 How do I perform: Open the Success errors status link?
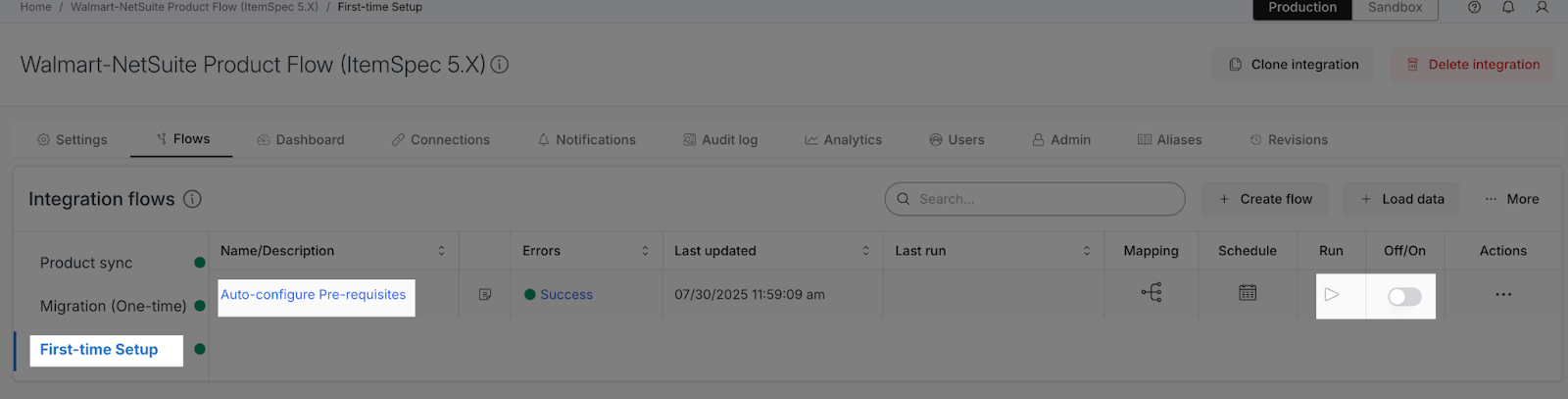[566, 294]
